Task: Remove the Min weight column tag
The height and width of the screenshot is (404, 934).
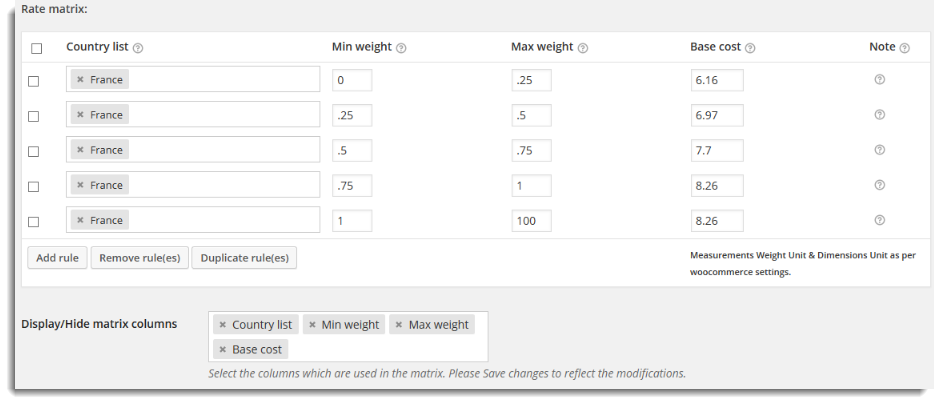Action: 312,325
